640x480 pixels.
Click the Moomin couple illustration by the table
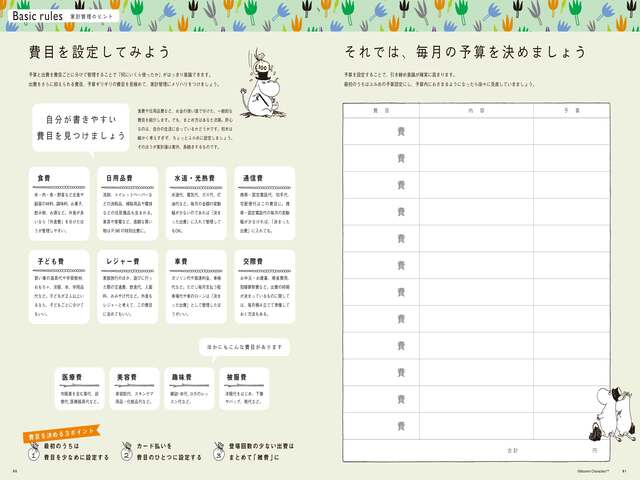[x=611, y=414]
